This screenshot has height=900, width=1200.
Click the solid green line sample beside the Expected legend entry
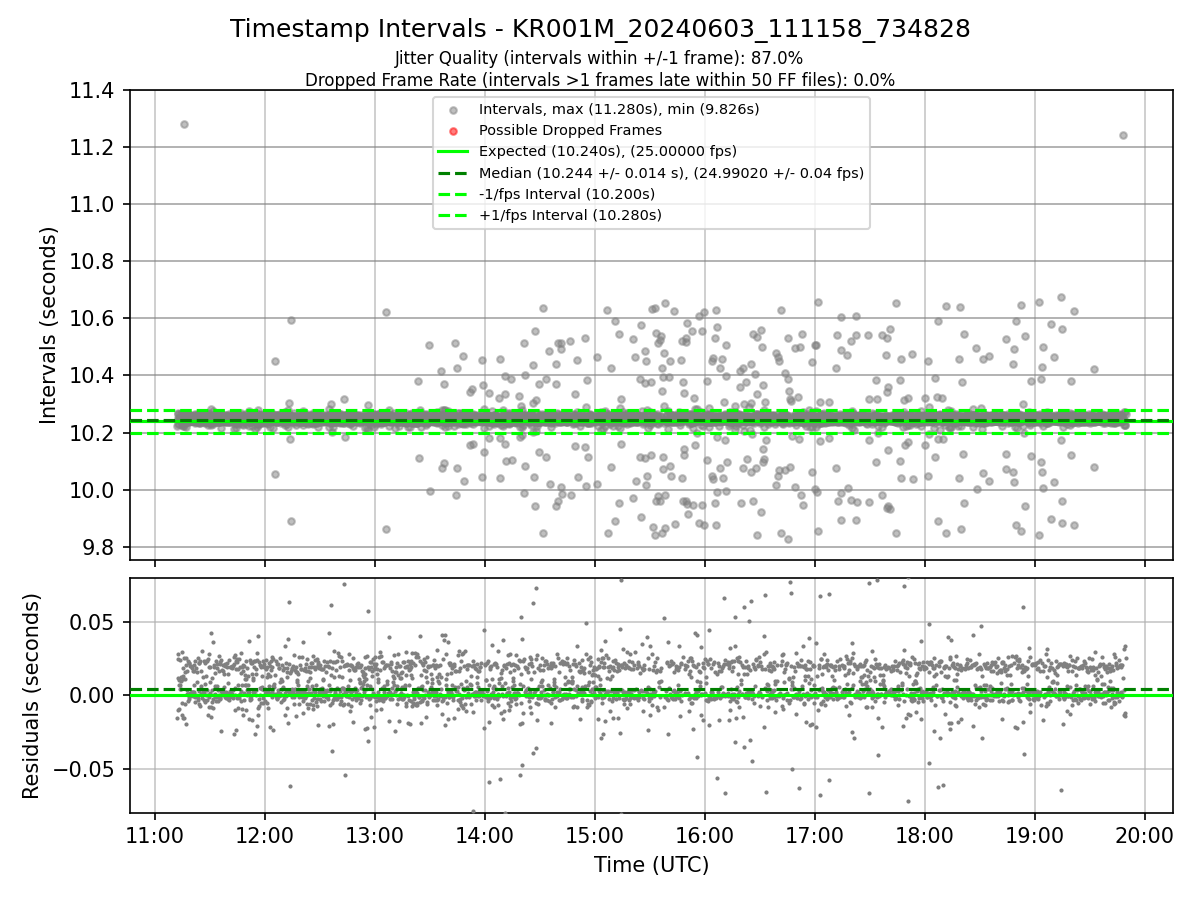[454, 152]
